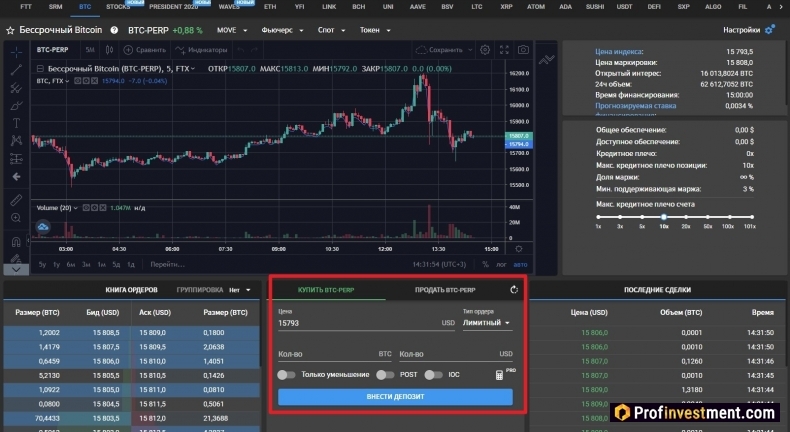Select the STOCKS market tab

pos(118,7)
